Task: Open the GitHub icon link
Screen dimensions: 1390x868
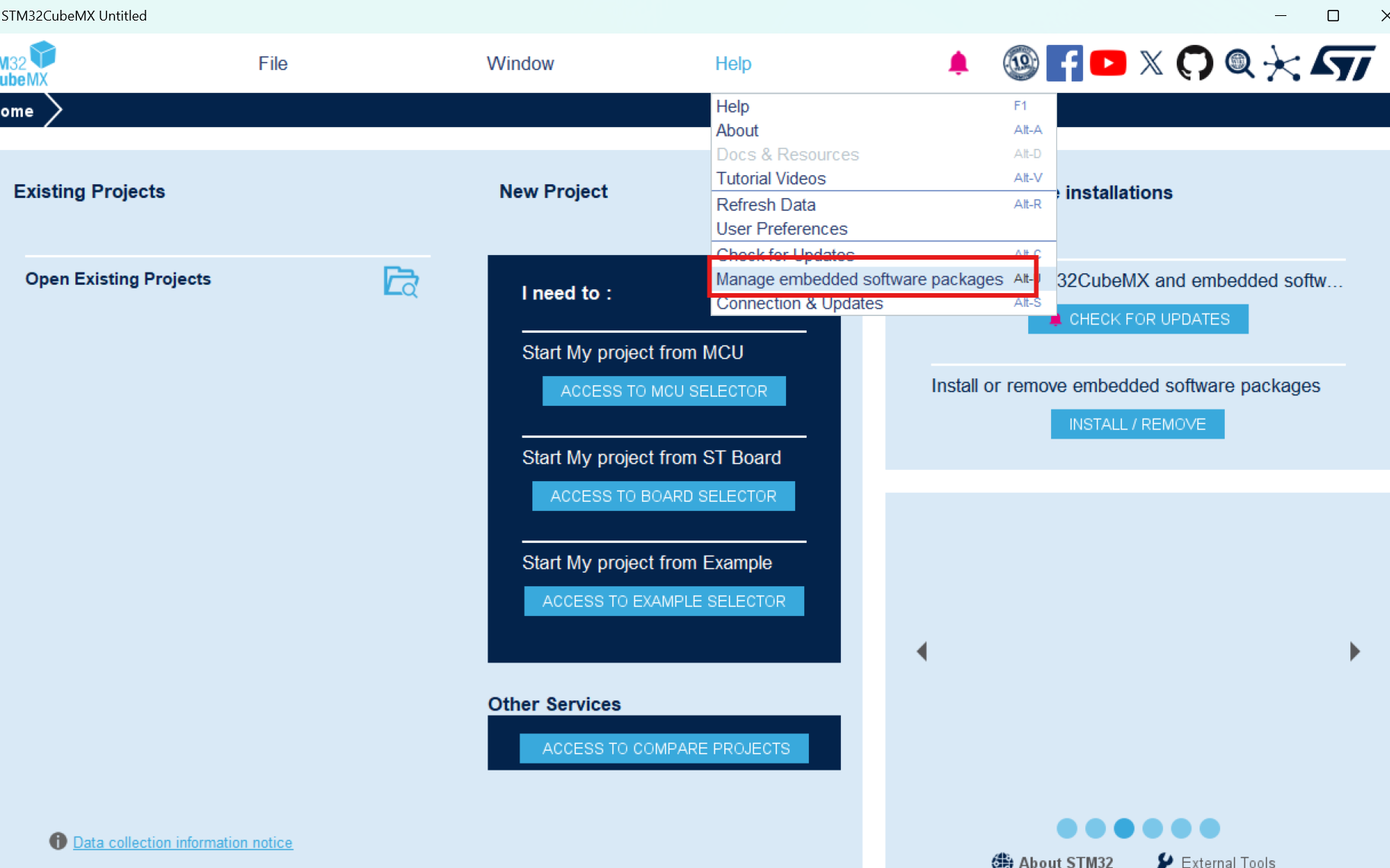Action: click(x=1195, y=63)
